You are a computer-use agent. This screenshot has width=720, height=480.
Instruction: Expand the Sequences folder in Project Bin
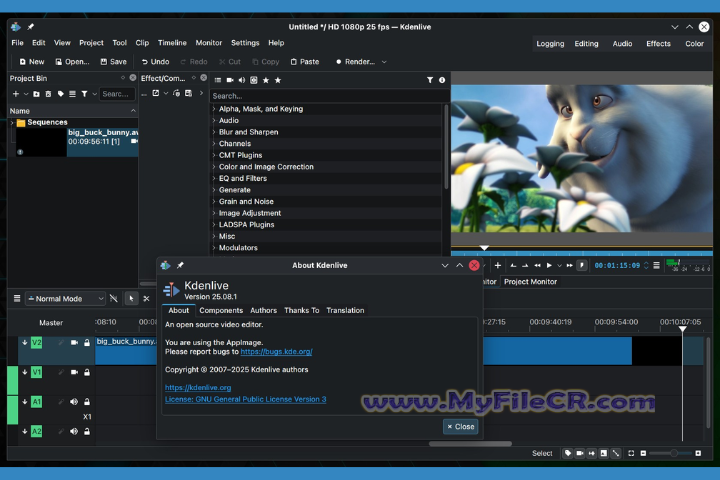pyautogui.click(x=12, y=123)
